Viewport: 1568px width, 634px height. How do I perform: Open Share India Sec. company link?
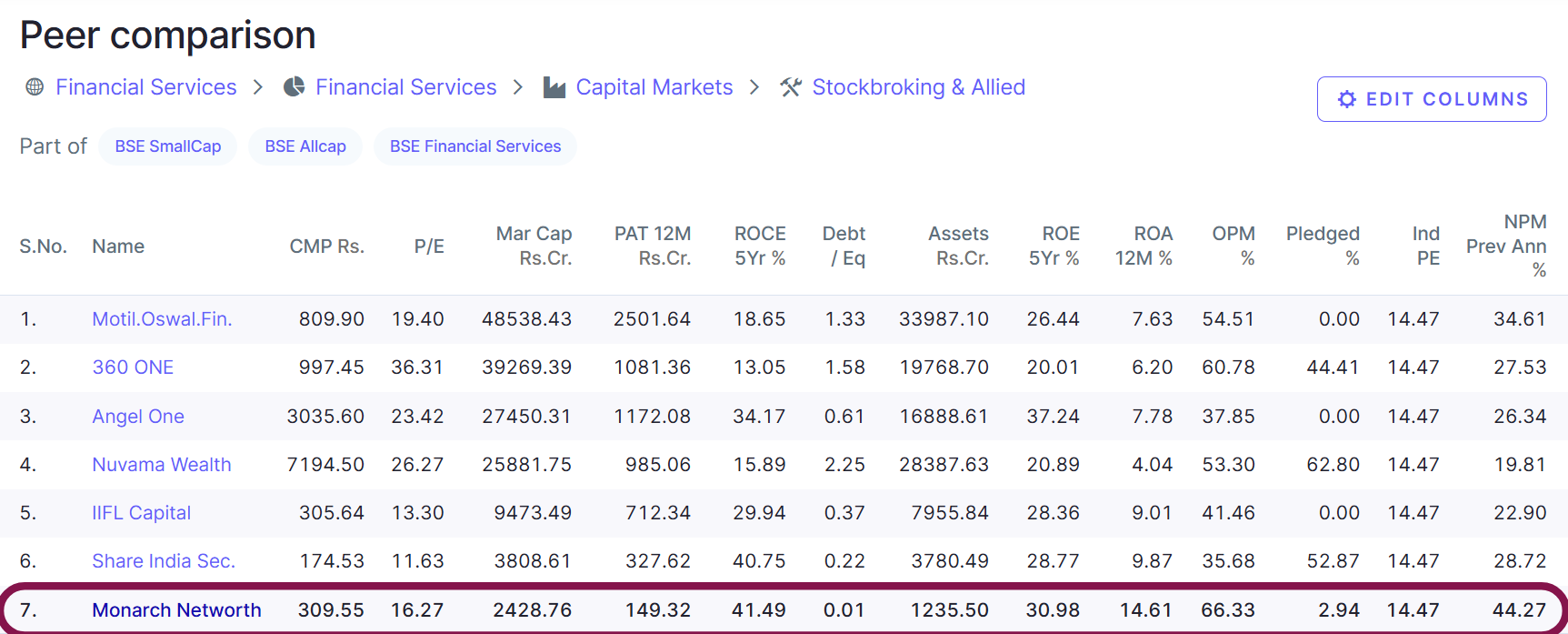tap(164, 561)
